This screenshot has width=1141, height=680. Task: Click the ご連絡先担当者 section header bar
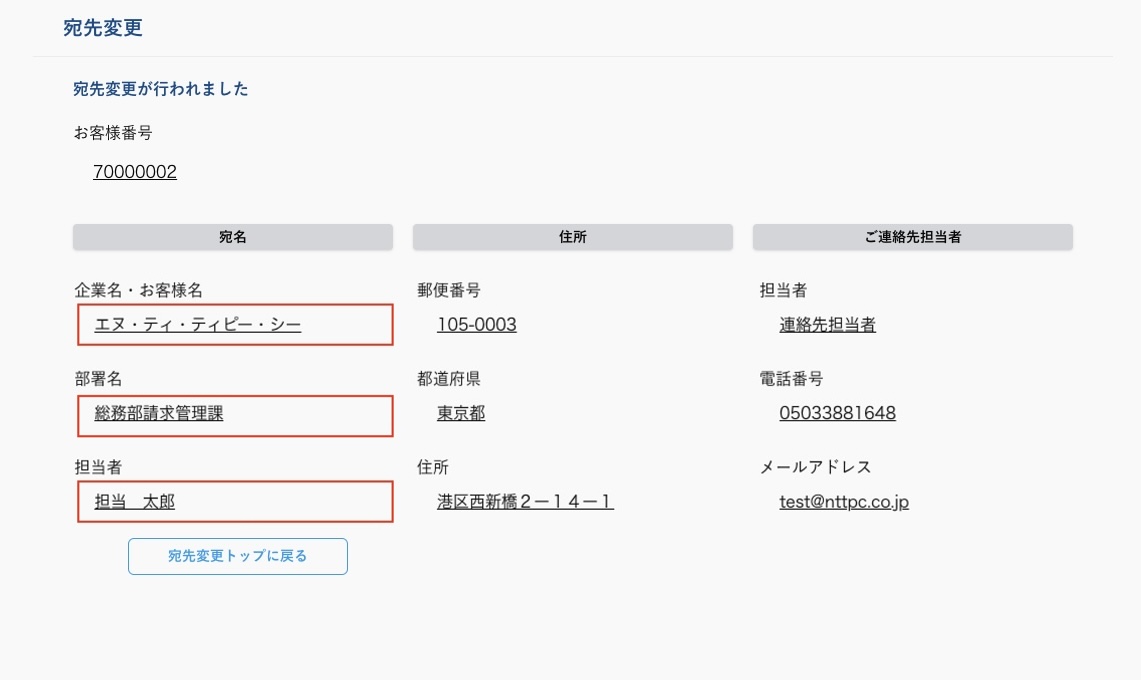pos(913,237)
